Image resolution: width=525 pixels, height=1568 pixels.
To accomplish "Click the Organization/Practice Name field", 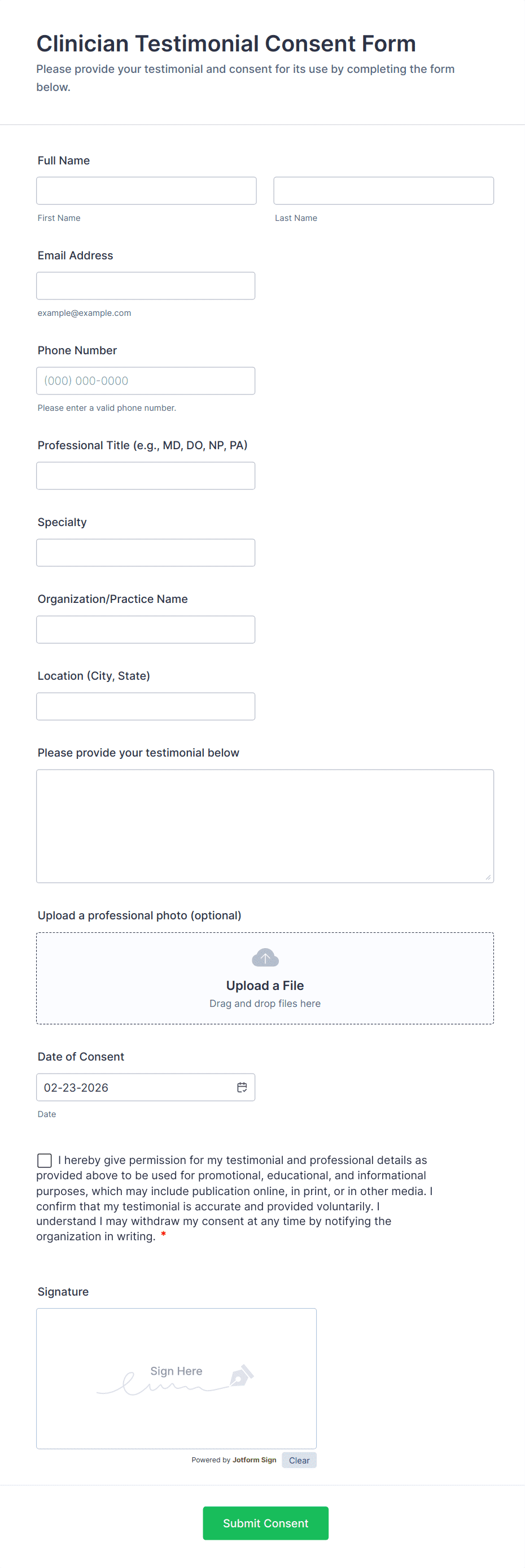I will click(146, 629).
